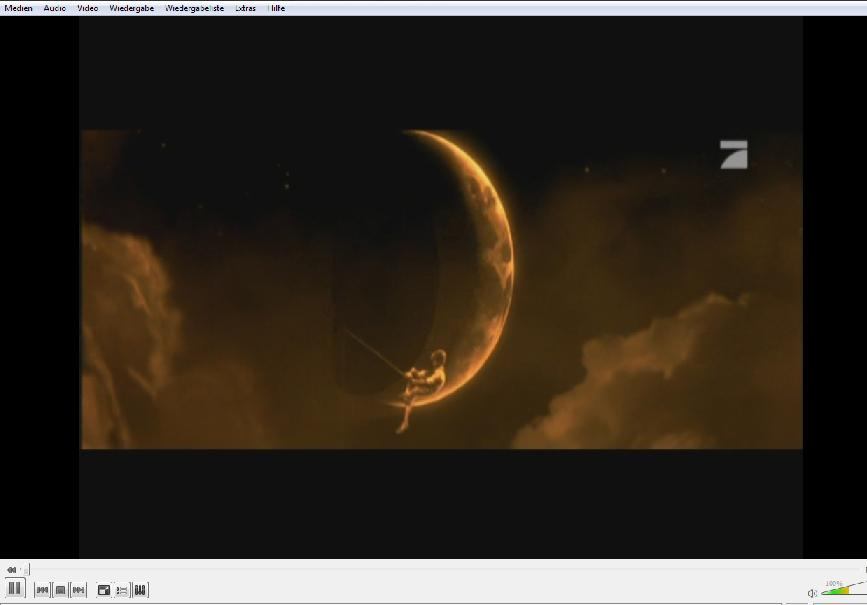Open the Wiedergabe menu
The height and width of the screenshot is (605, 867).
[132, 8]
